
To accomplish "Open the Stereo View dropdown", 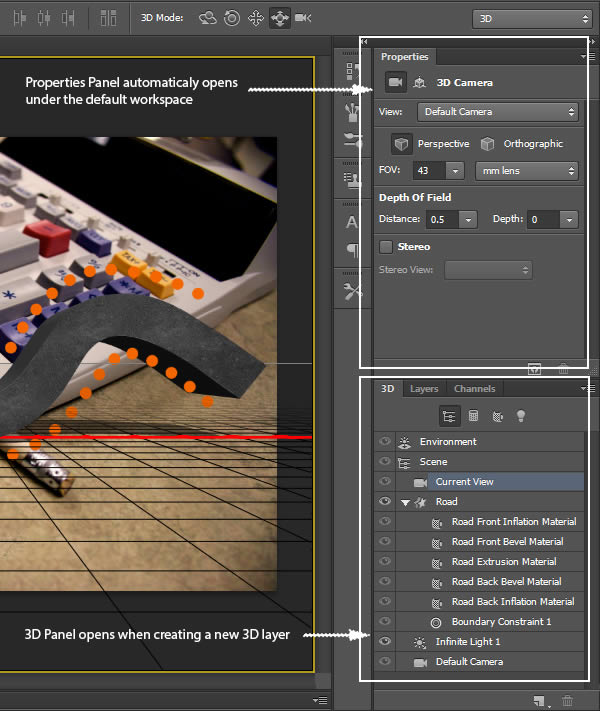I will coord(488,270).
